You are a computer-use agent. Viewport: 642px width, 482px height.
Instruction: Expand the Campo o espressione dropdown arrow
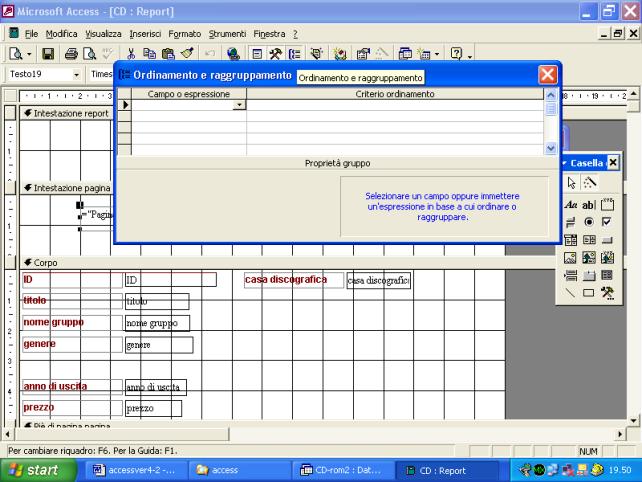(240, 105)
